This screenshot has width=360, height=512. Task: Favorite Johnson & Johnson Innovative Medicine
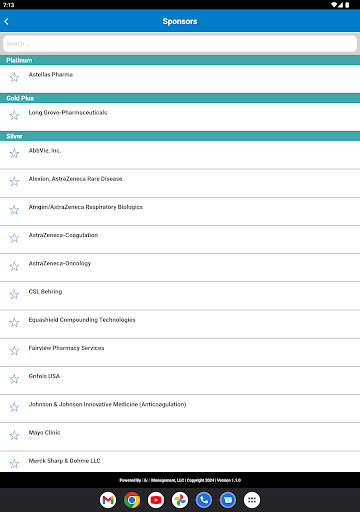coord(14,407)
